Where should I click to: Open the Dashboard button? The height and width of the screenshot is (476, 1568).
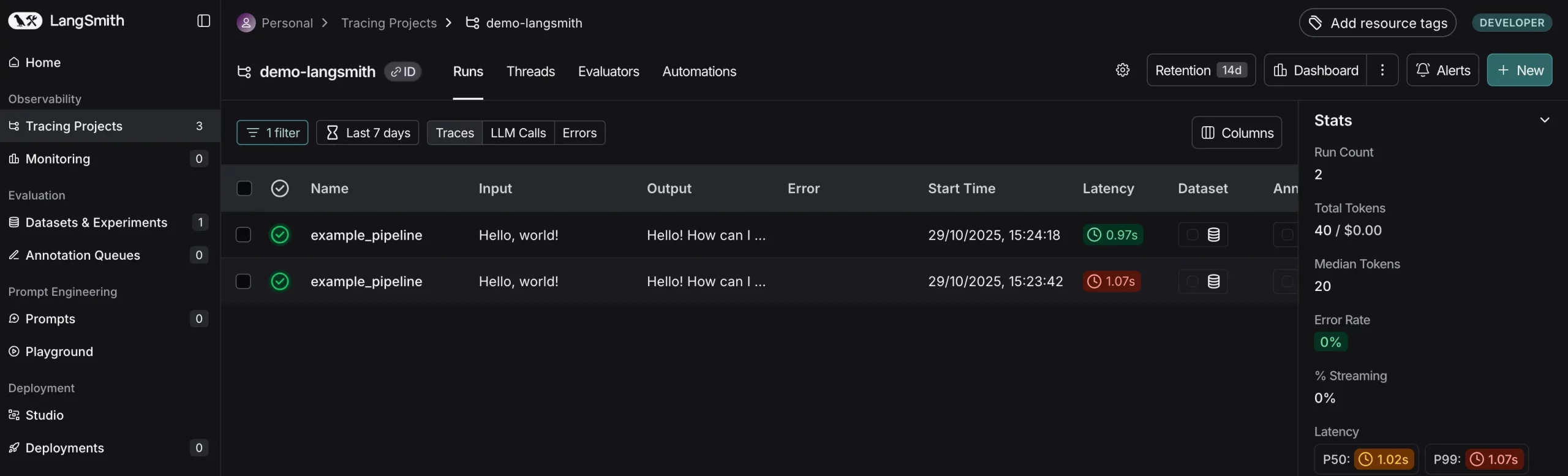tap(1316, 70)
